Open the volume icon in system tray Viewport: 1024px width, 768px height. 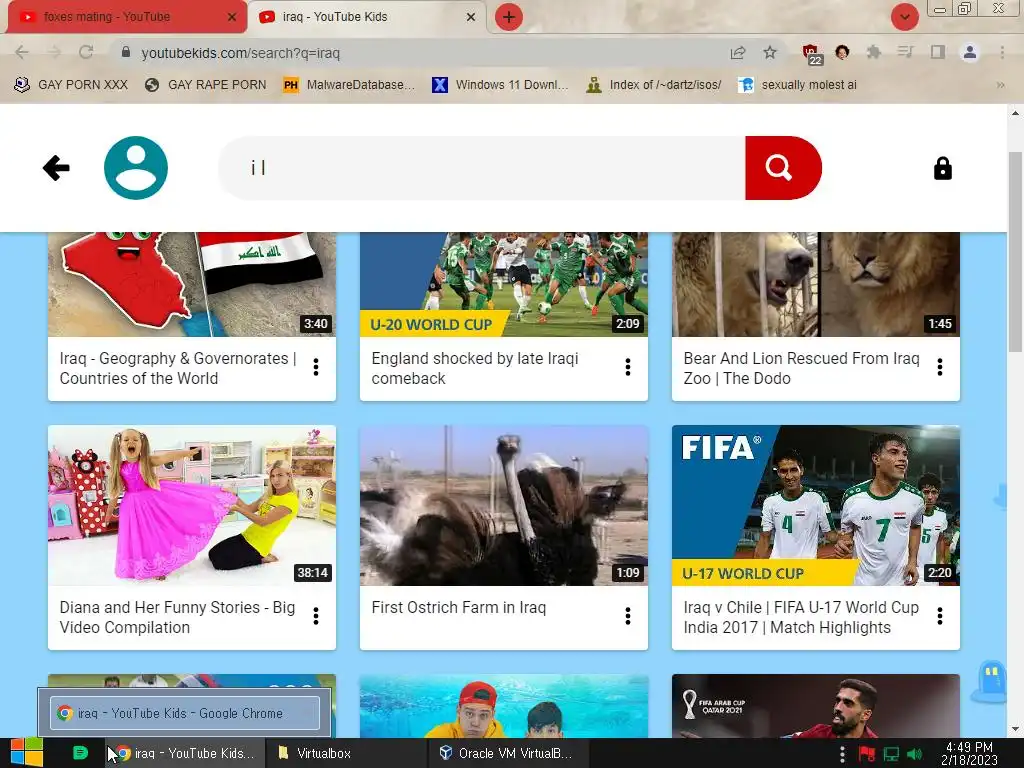[x=915, y=754]
